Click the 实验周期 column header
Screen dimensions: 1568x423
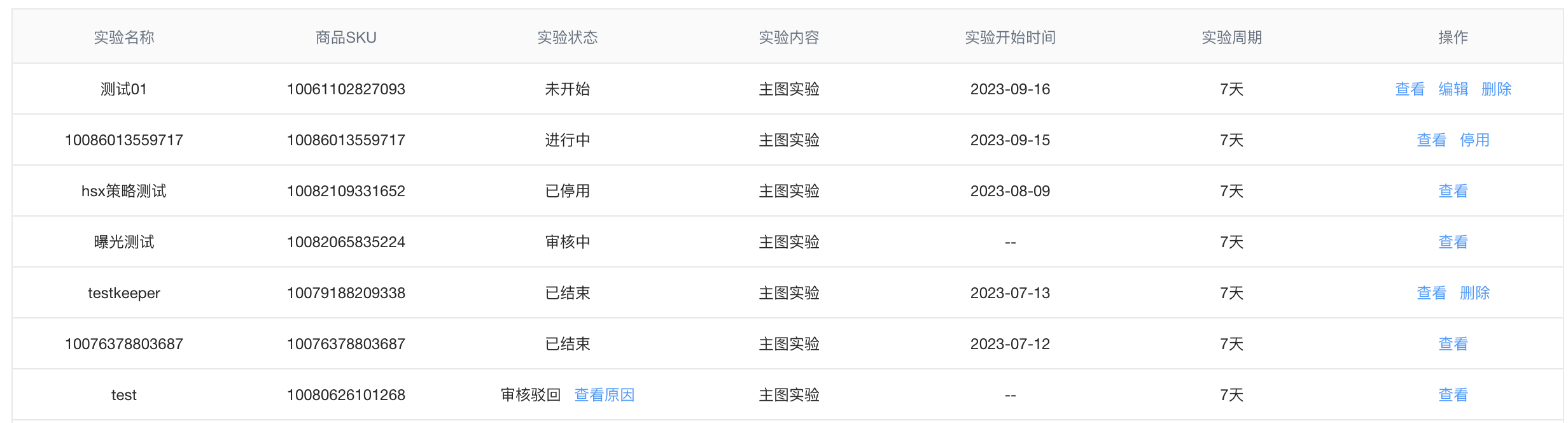point(1231,38)
